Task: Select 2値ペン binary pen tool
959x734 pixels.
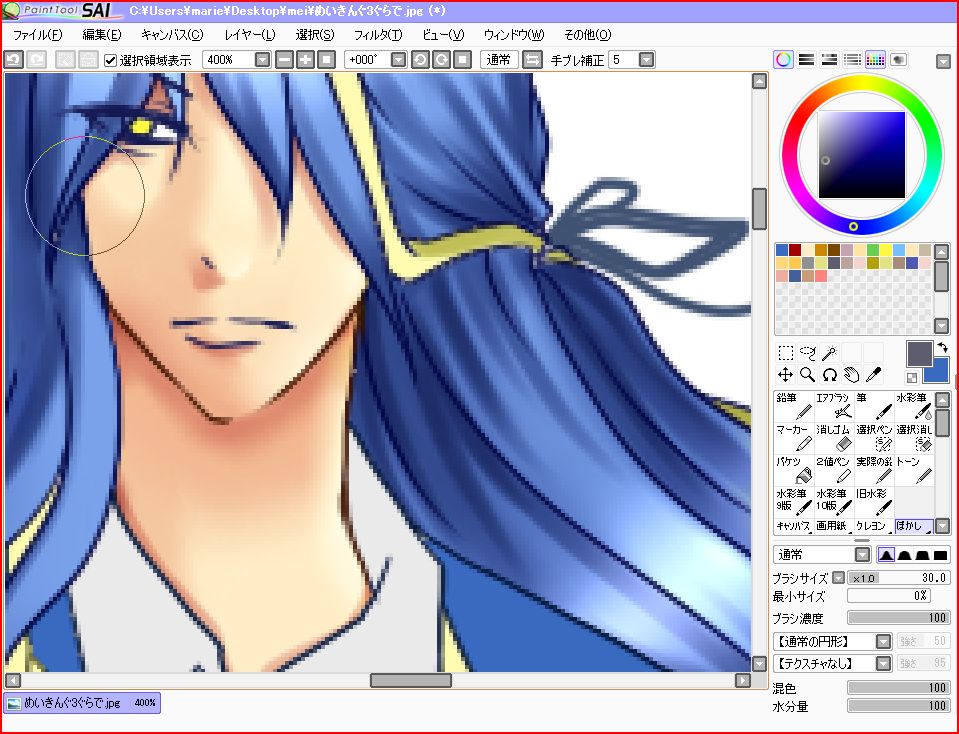Action: point(834,470)
